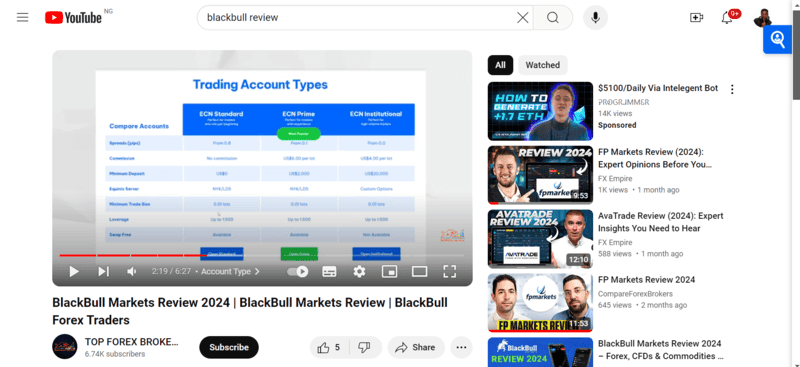
Task: Like the video
Action: coord(330,348)
